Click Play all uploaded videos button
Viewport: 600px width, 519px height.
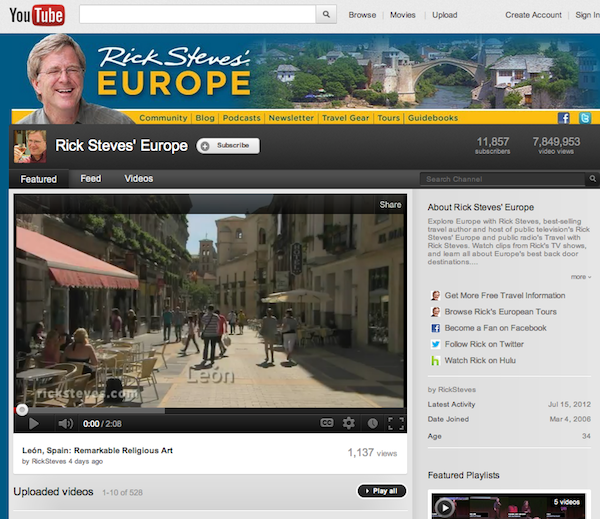tap(382, 491)
